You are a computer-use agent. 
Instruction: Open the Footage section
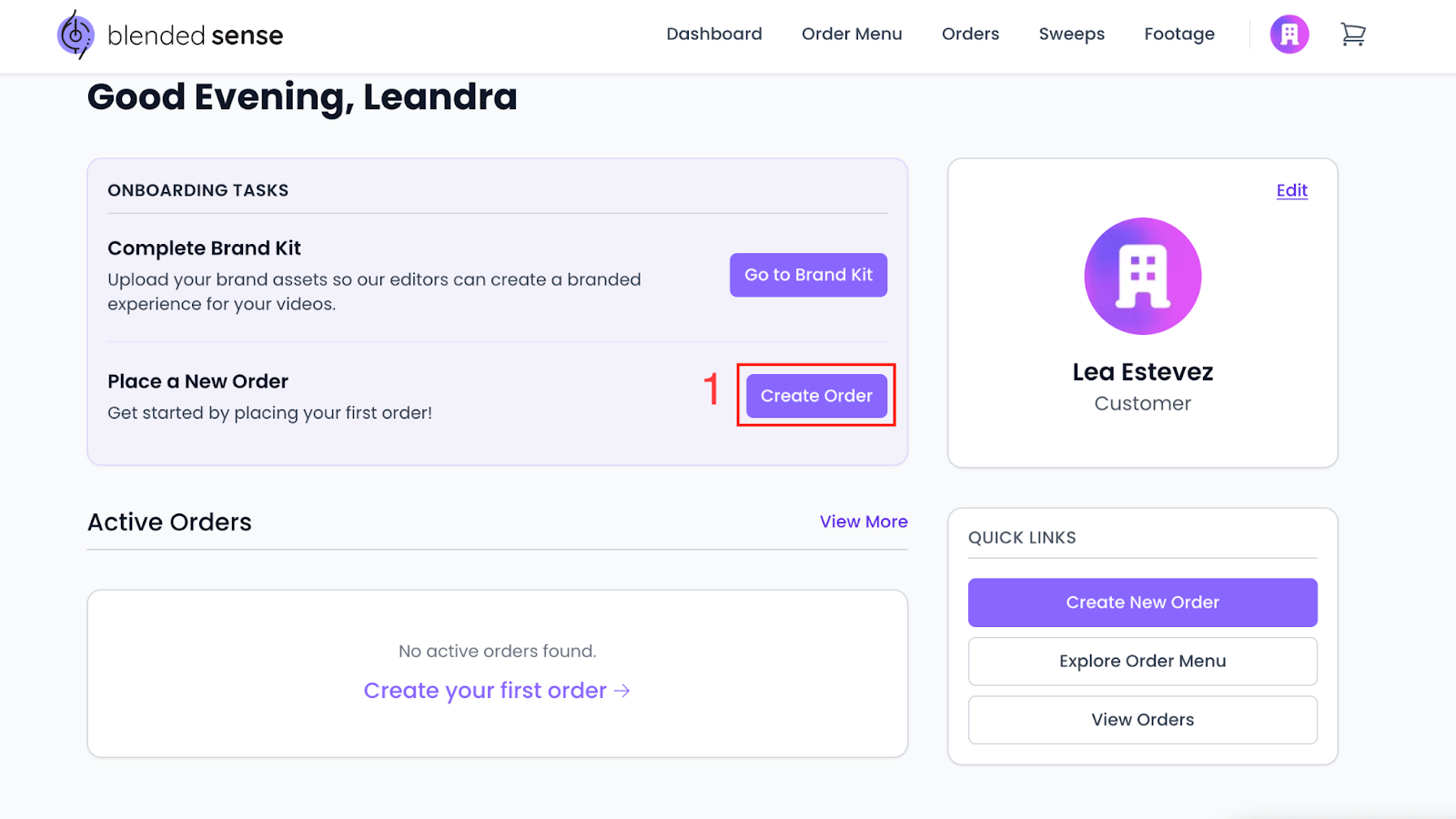point(1179,35)
